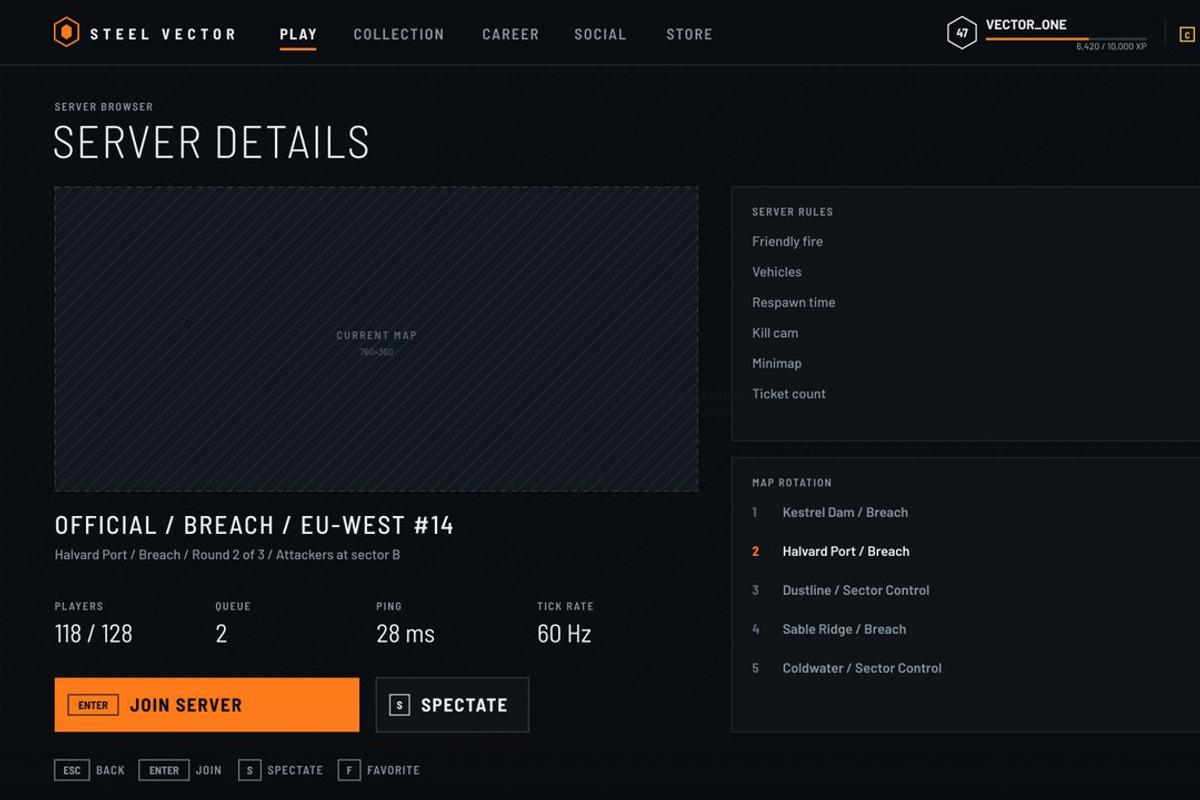Click the SERVER BROWSER breadcrumb
The height and width of the screenshot is (800, 1200).
tap(104, 107)
